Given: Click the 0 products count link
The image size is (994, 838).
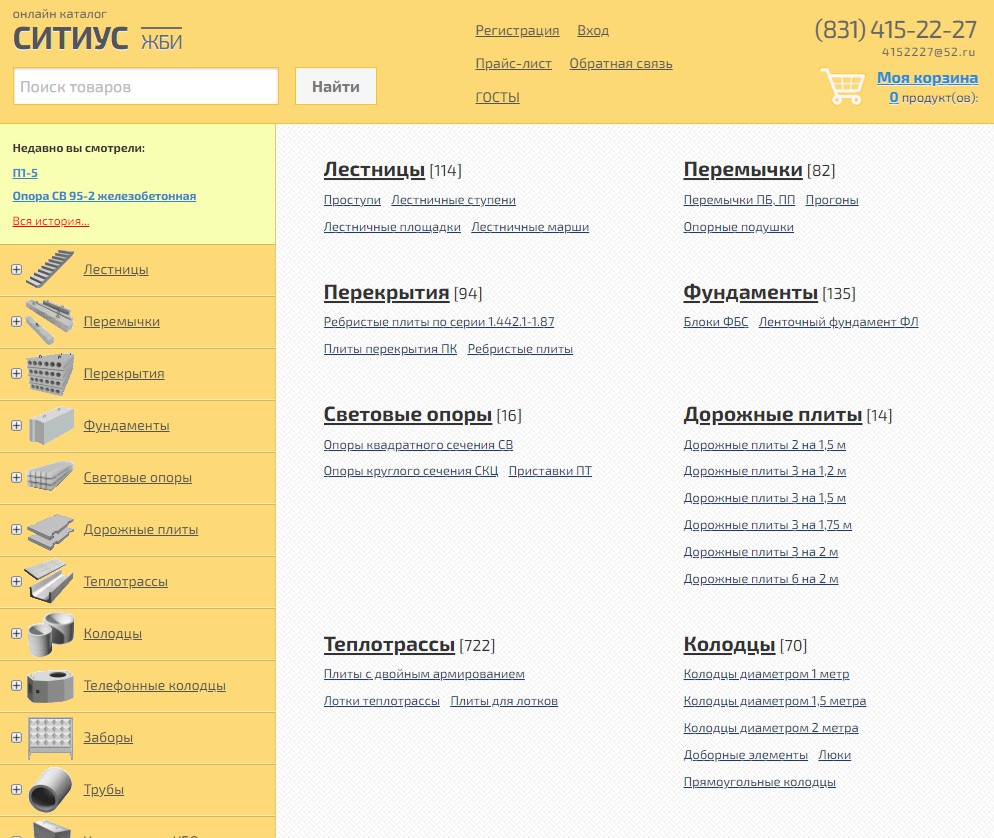Looking at the screenshot, I should coord(894,97).
